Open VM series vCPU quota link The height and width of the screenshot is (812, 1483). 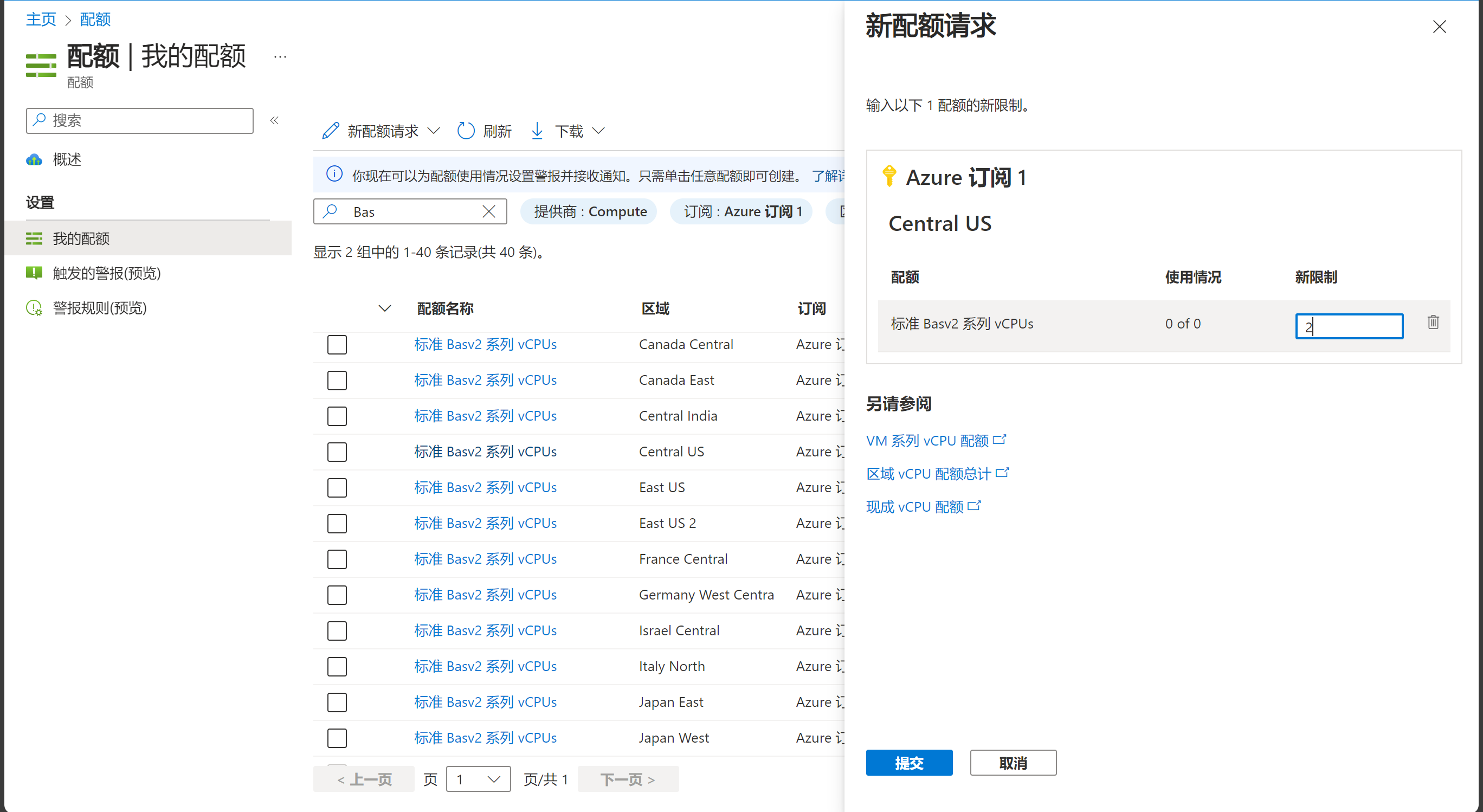927,441
